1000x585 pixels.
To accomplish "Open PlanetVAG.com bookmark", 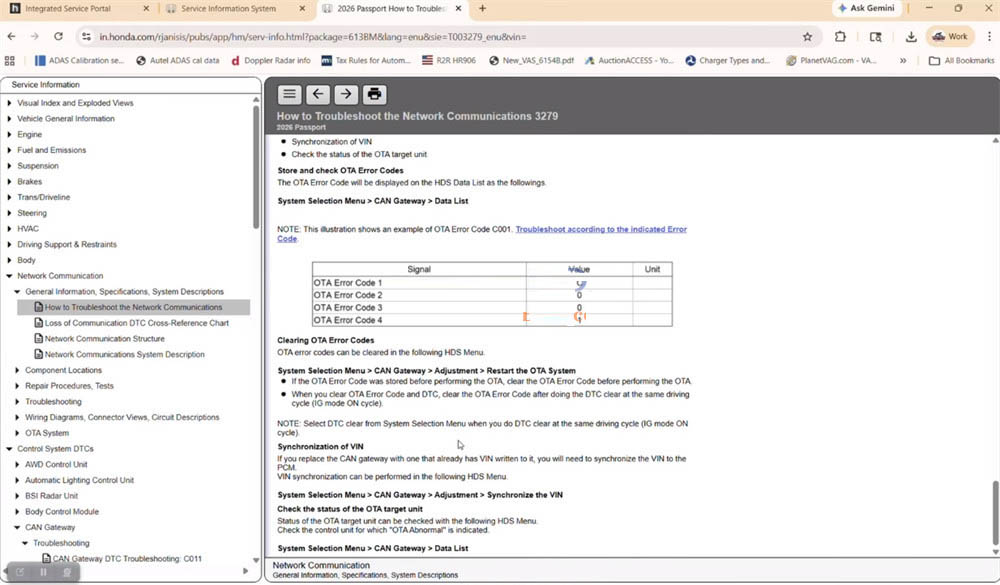I will [x=831, y=61].
